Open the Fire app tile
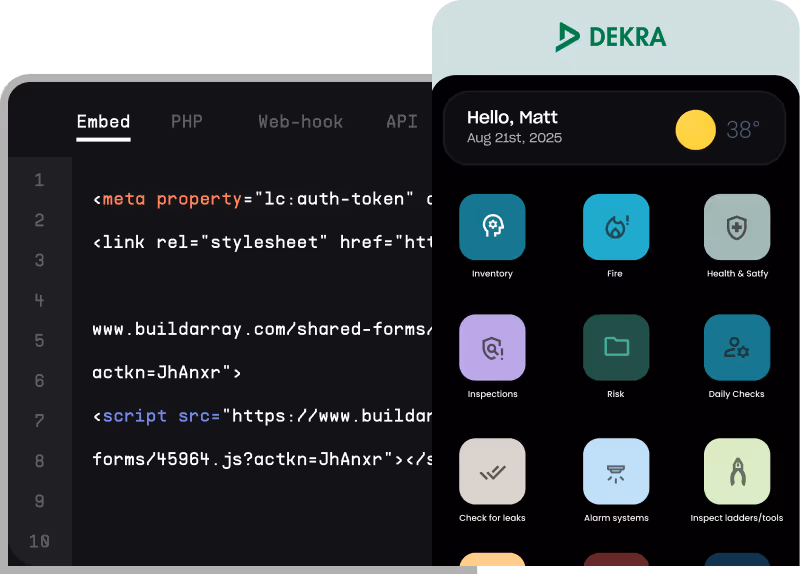800x574 pixels. click(616, 227)
